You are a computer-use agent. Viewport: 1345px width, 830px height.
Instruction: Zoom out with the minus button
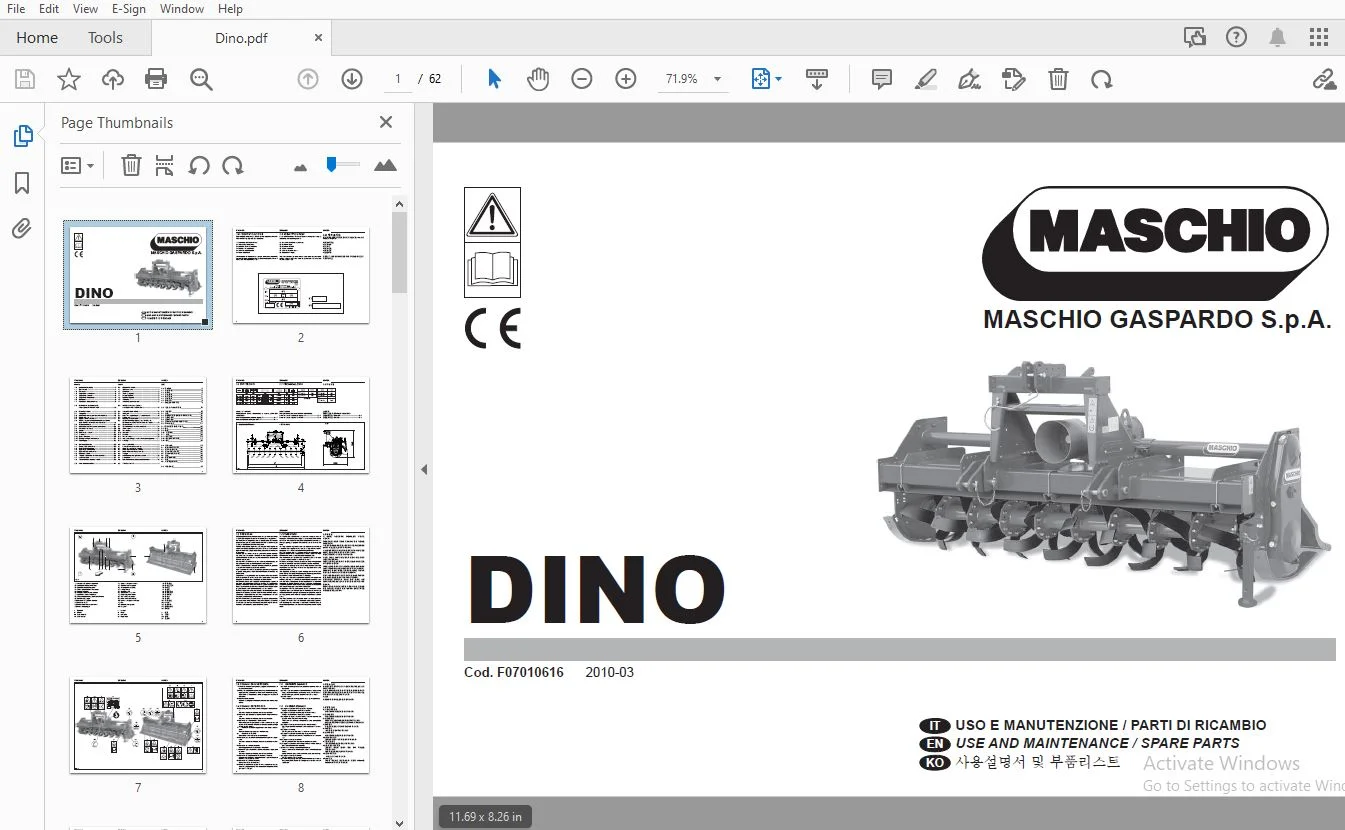[x=582, y=79]
